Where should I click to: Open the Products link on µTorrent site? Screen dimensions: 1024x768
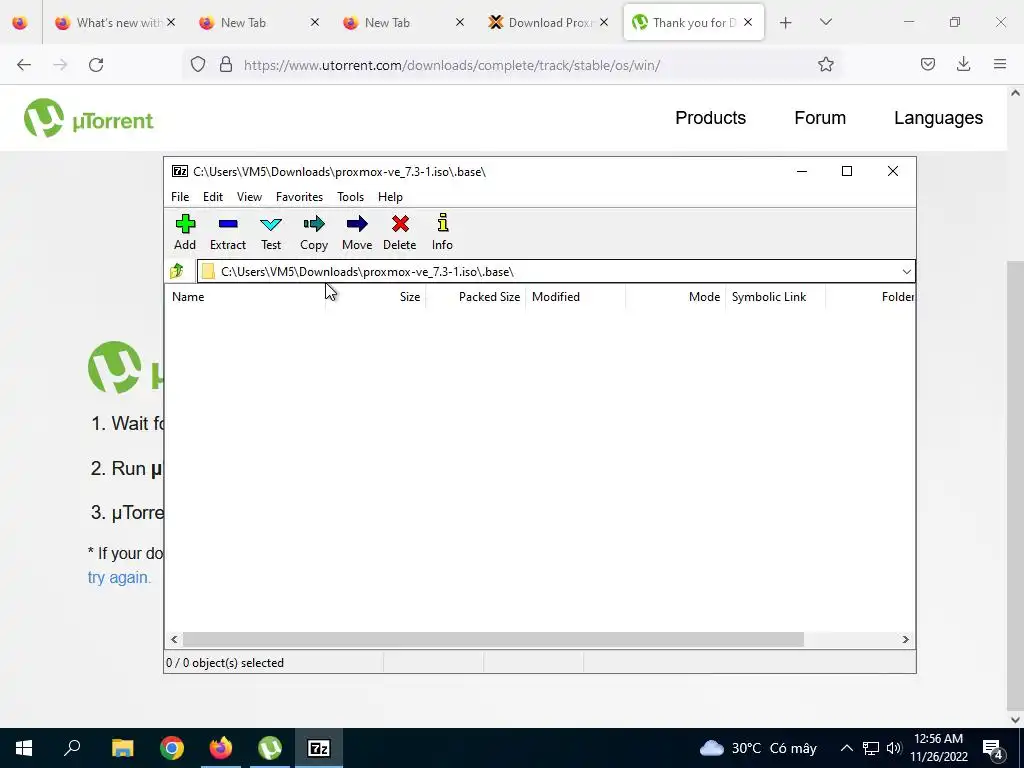pyautogui.click(x=711, y=118)
